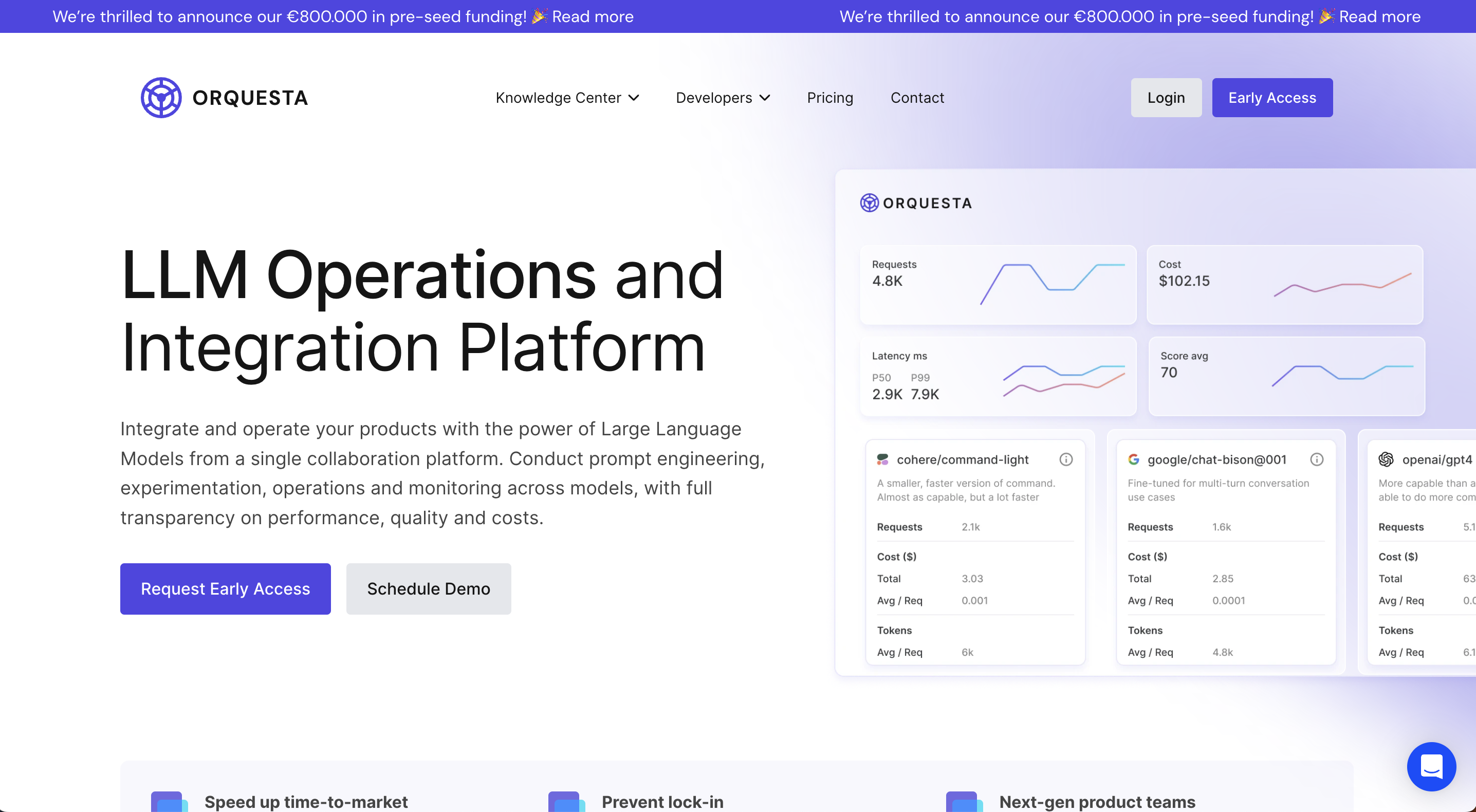Click the Cost $102.15 metric card
Image resolution: width=1476 pixels, height=812 pixels.
[x=1285, y=285]
